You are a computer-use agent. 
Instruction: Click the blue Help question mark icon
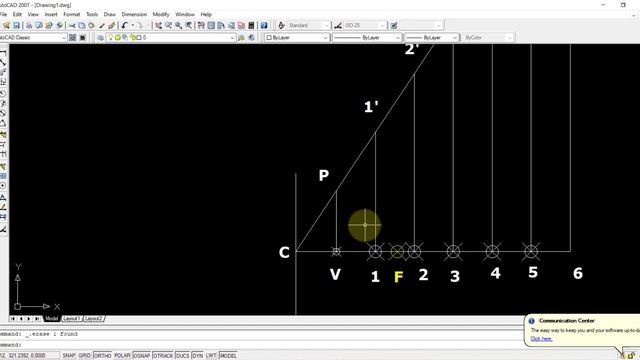264,25
